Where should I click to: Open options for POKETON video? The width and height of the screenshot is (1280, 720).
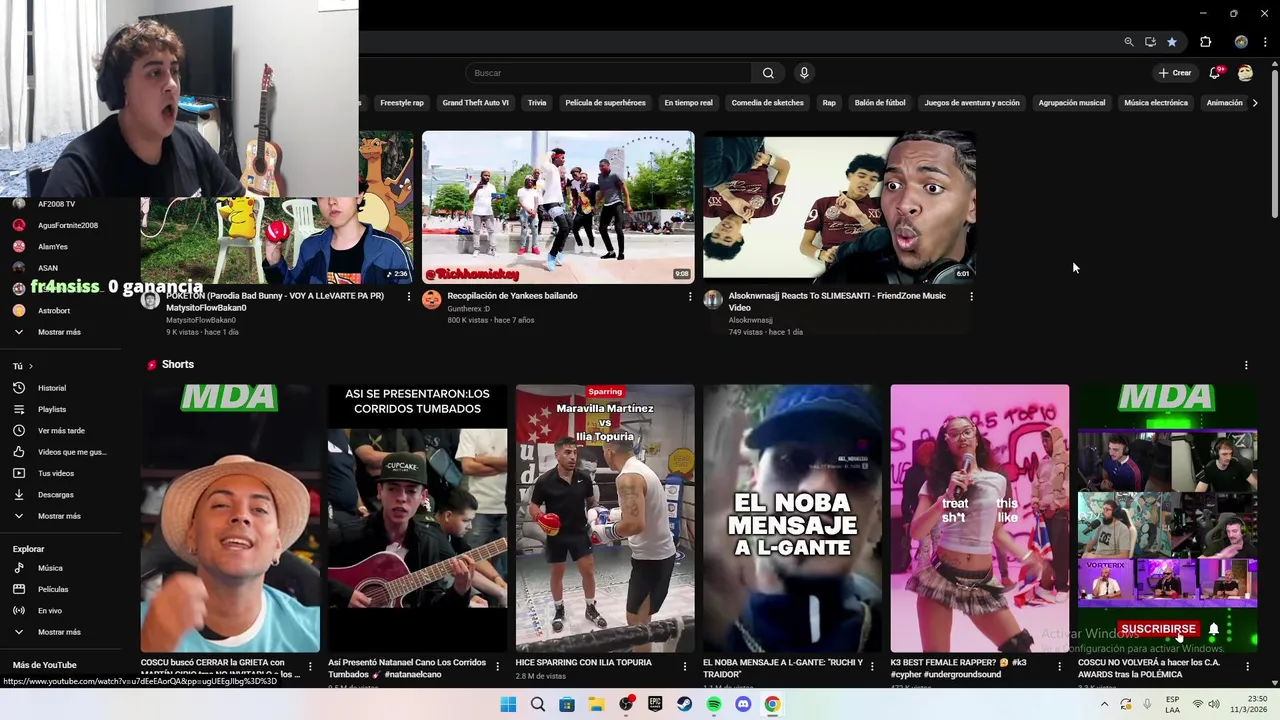(408, 296)
